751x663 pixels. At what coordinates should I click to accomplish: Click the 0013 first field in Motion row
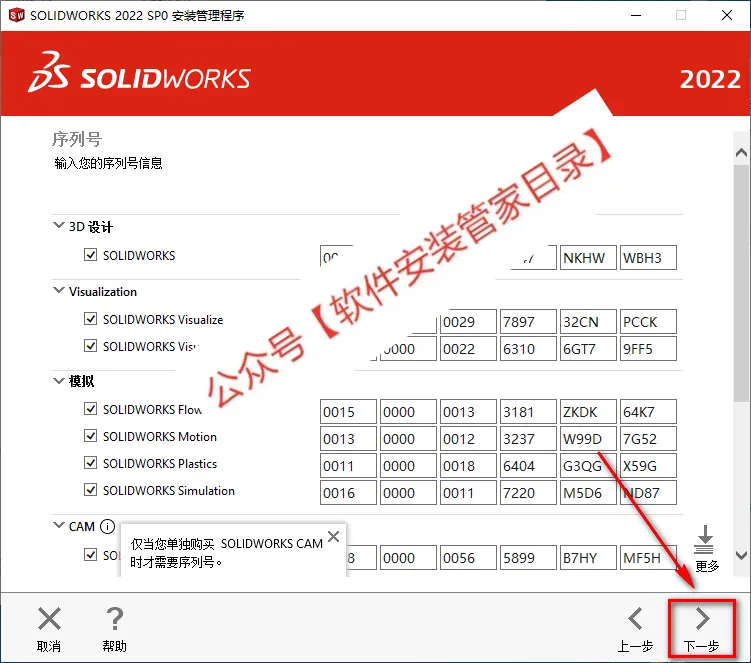pyautogui.click(x=348, y=438)
